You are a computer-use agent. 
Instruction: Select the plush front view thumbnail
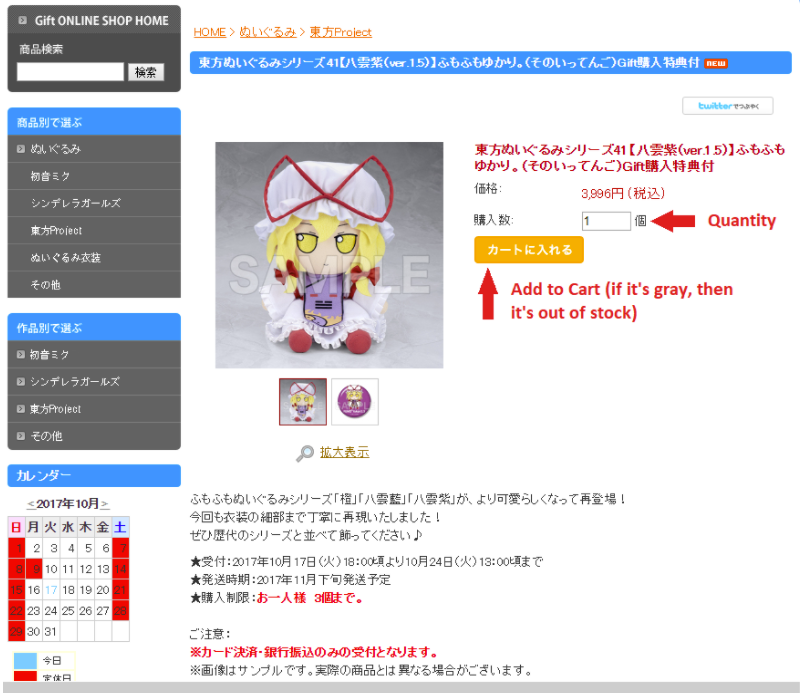click(303, 401)
